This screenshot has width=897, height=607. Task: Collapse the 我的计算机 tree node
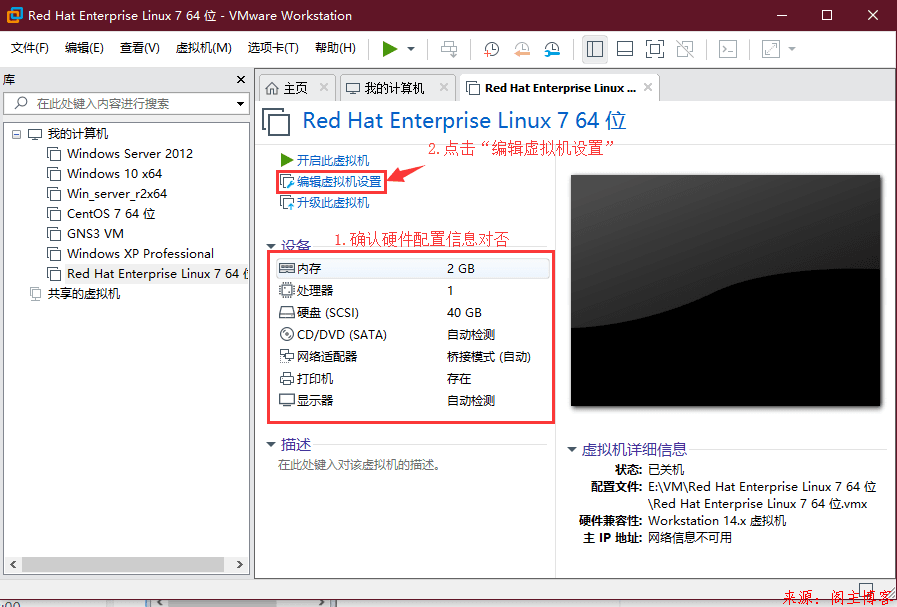pyautogui.click(x=17, y=134)
